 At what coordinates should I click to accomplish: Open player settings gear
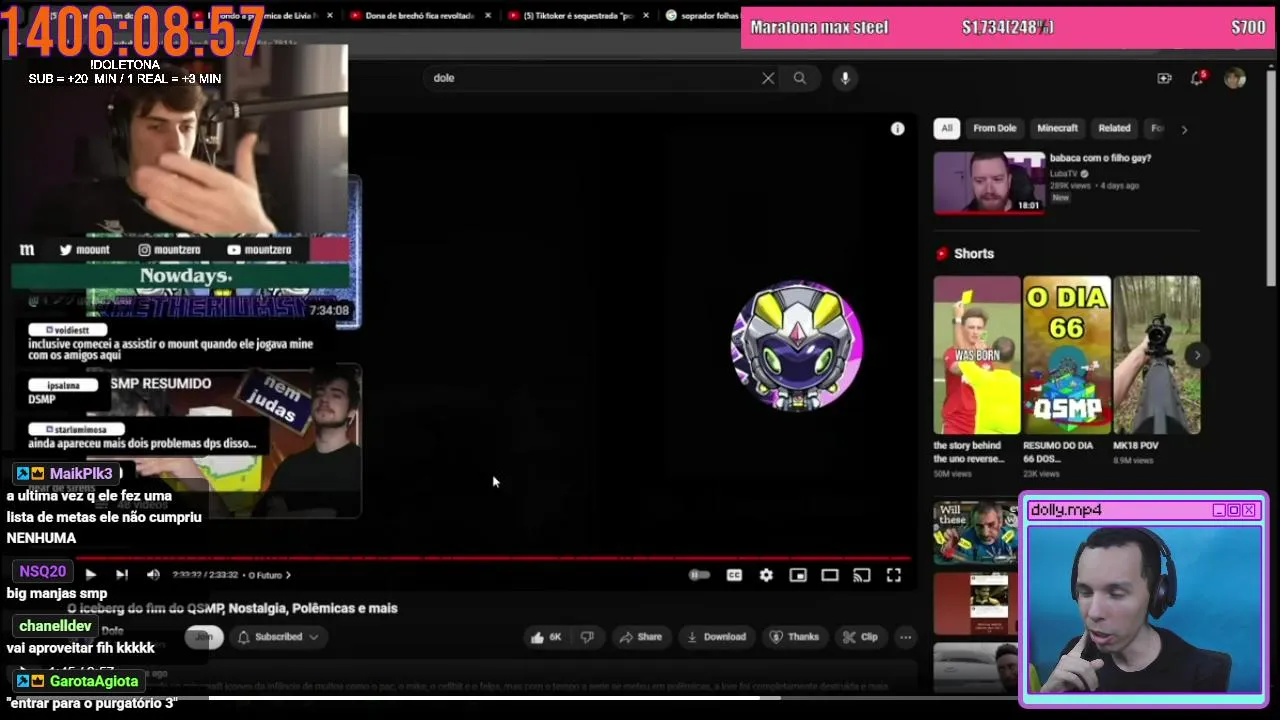pos(766,575)
